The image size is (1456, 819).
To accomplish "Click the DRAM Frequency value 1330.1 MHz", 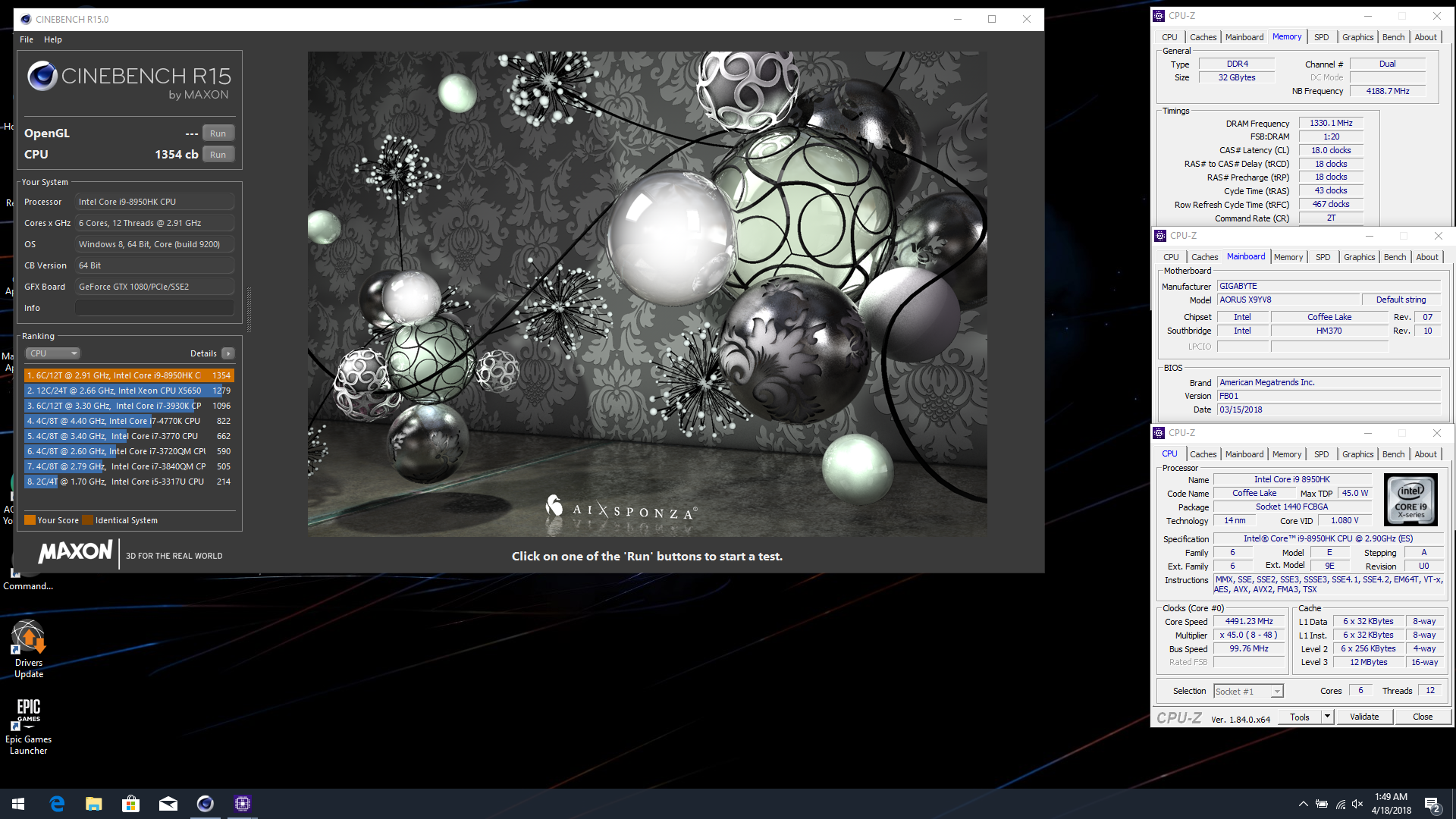I will tap(1331, 123).
